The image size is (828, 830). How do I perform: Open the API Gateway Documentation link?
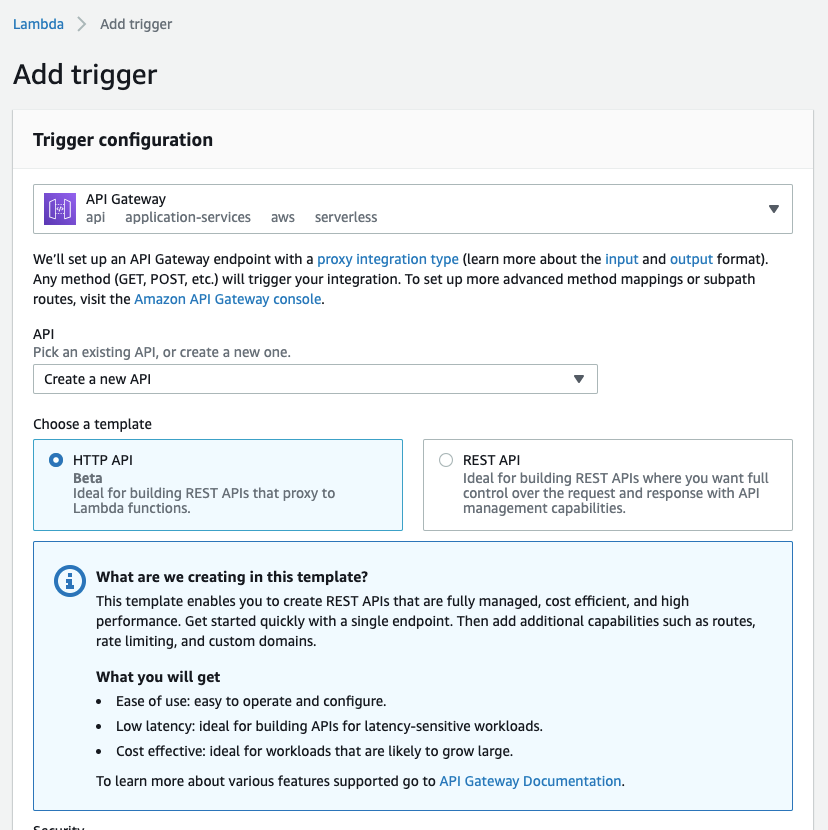[x=530, y=781]
